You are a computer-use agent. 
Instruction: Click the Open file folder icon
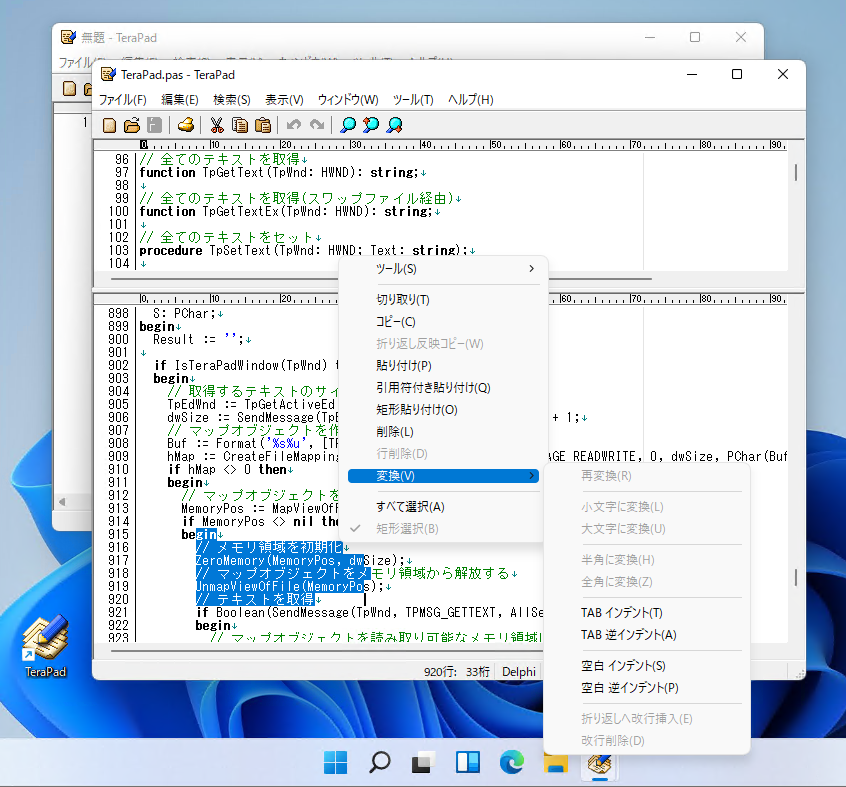point(132,125)
